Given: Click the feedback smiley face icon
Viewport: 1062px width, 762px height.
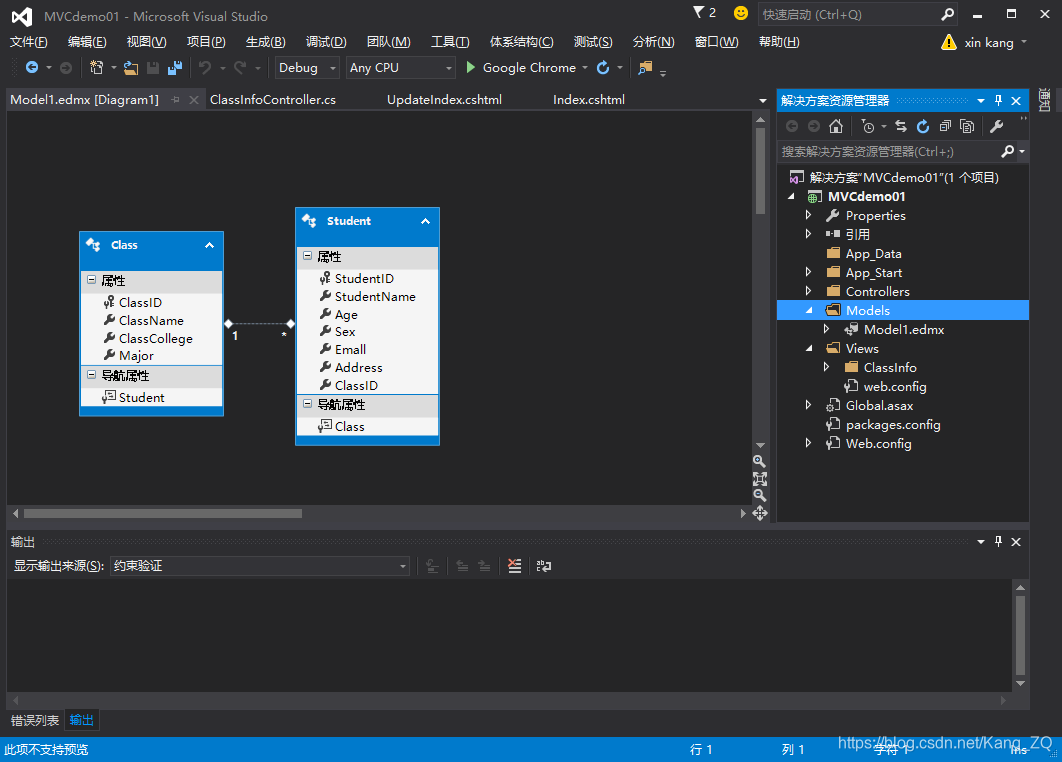Looking at the screenshot, I should pyautogui.click(x=741, y=13).
